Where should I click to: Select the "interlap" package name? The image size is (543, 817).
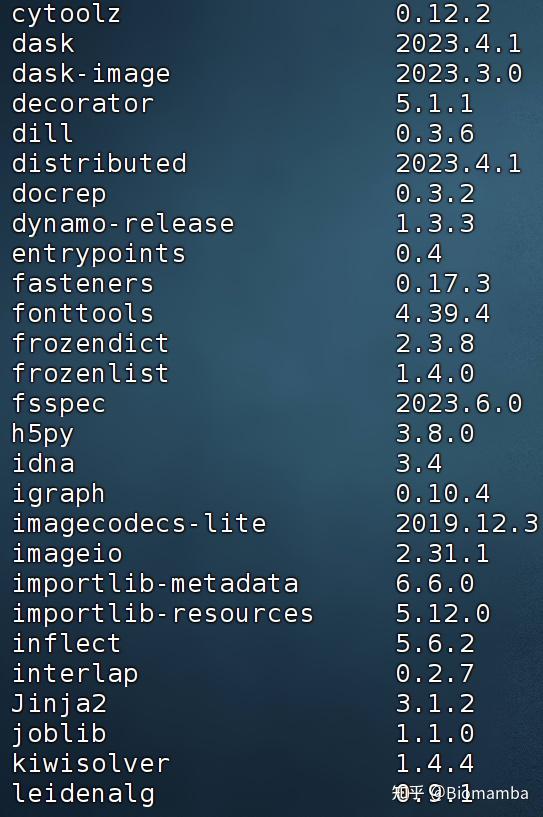[x=75, y=674]
